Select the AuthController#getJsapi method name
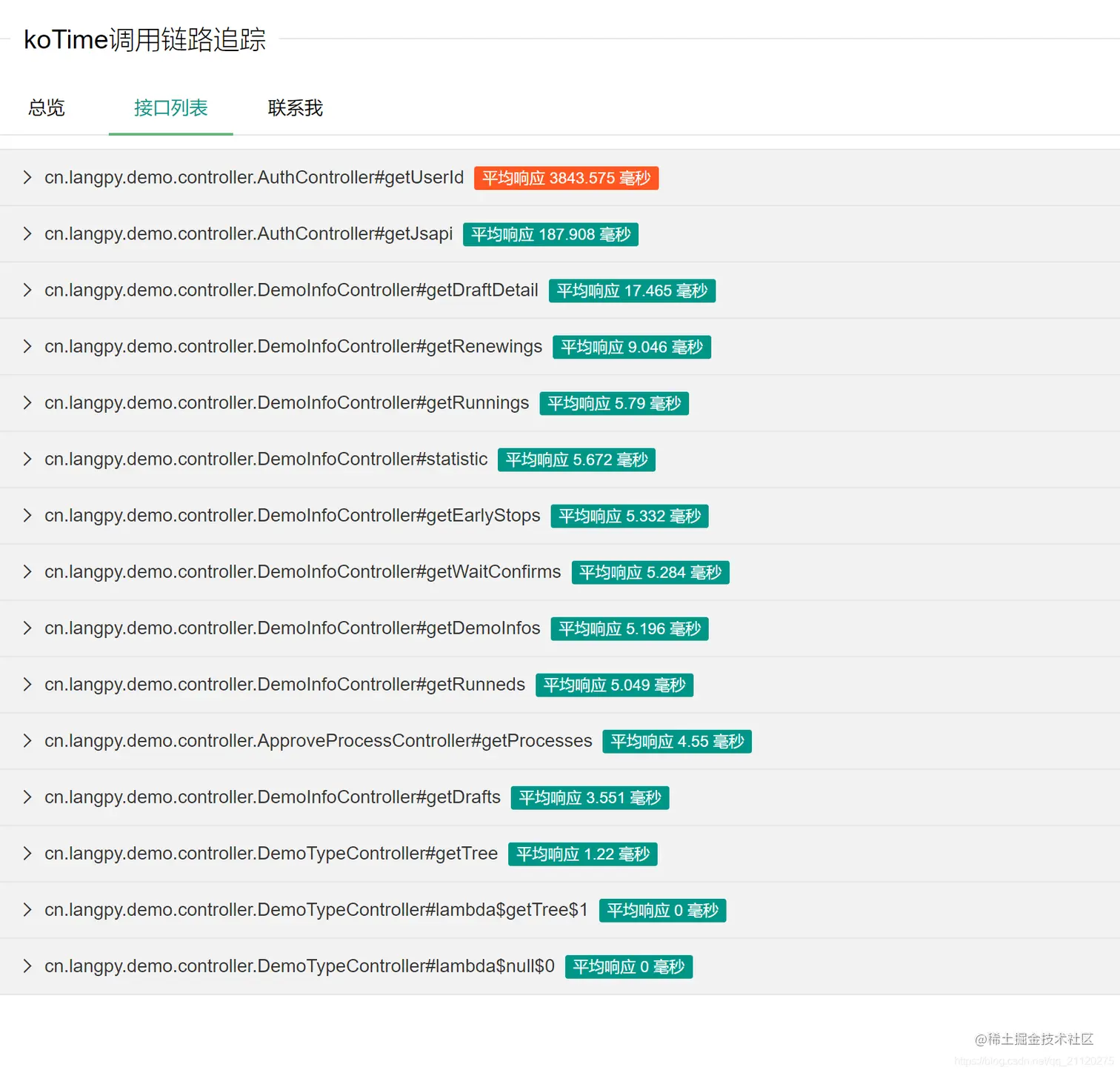Viewport: 1120px width, 1073px height. coord(249,234)
